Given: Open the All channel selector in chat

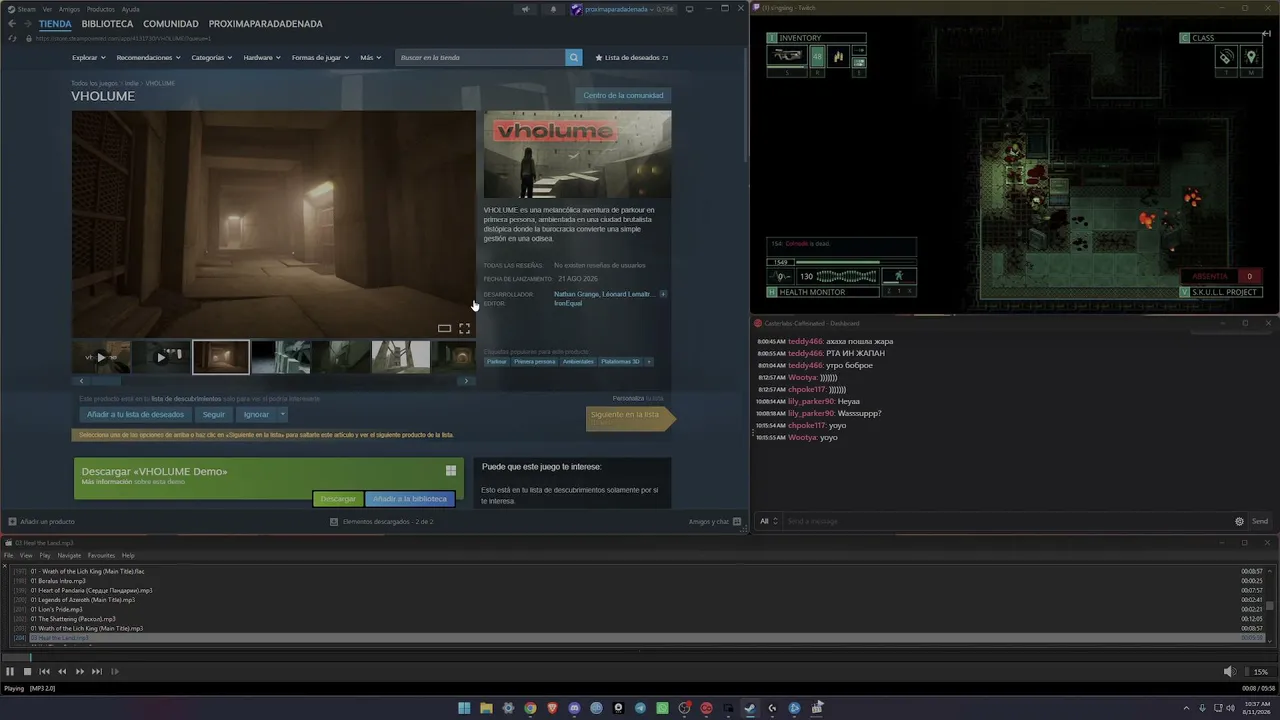Looking at the screenshot, I should [x=769, y=521].
